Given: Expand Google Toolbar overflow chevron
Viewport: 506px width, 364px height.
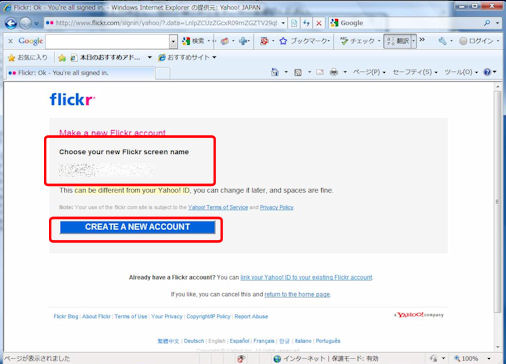Looking at the screenshot, I should tap(422, 40).
